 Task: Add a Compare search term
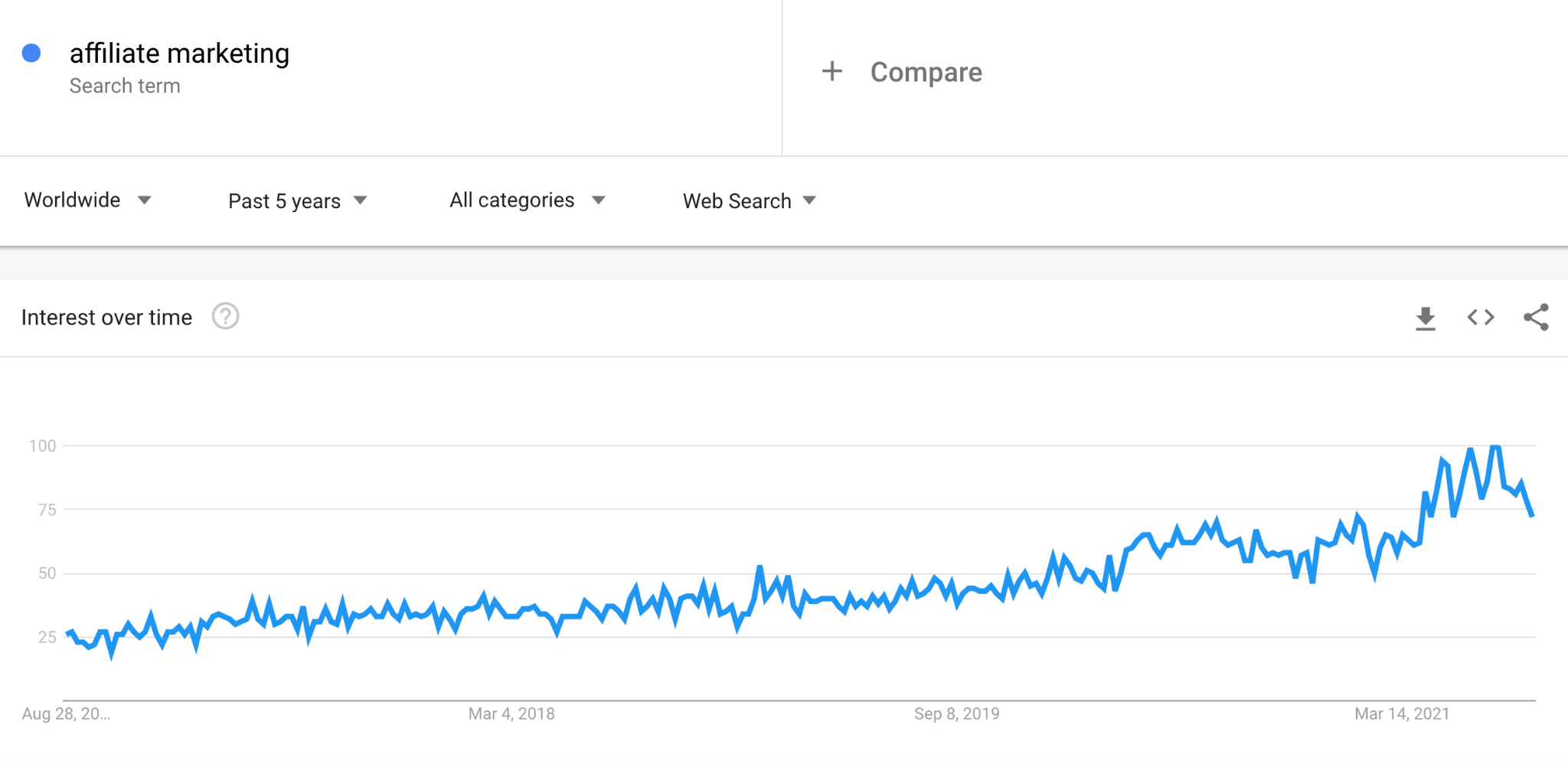[926, 72]
